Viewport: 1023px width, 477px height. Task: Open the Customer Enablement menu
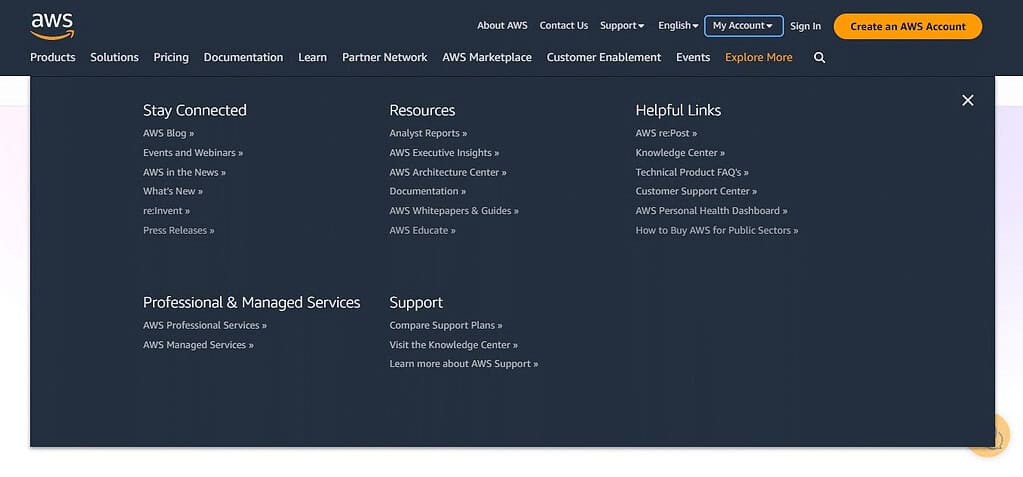pyautogui.click(x=603, y=57)
